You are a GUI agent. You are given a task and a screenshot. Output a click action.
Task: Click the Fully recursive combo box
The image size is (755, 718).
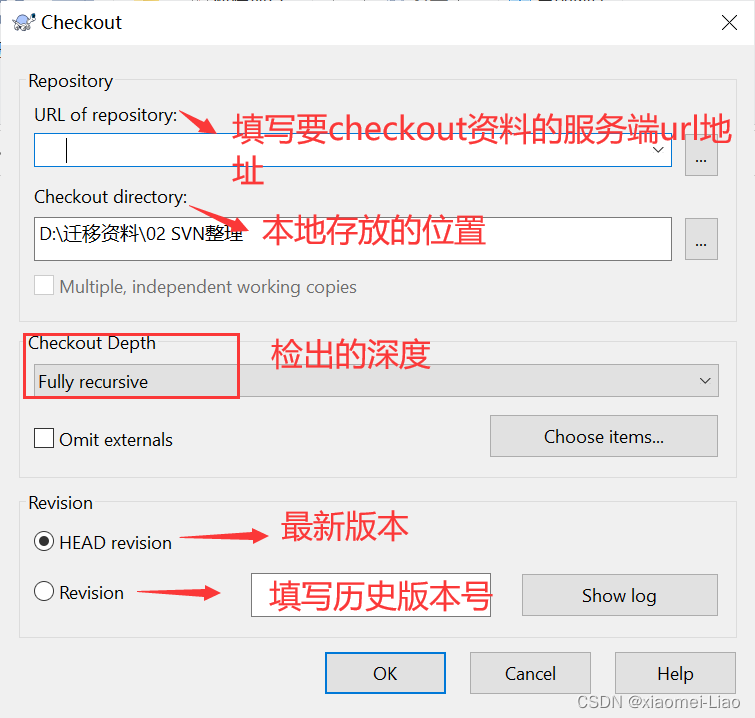coord(376,380)
